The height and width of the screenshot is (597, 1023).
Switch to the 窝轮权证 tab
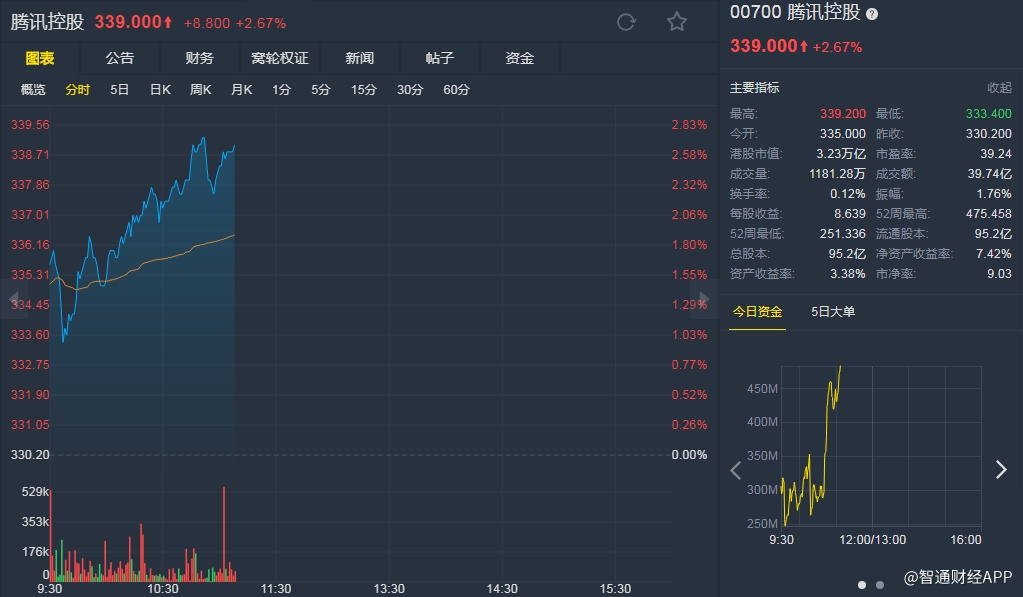[x=279, y=58]
